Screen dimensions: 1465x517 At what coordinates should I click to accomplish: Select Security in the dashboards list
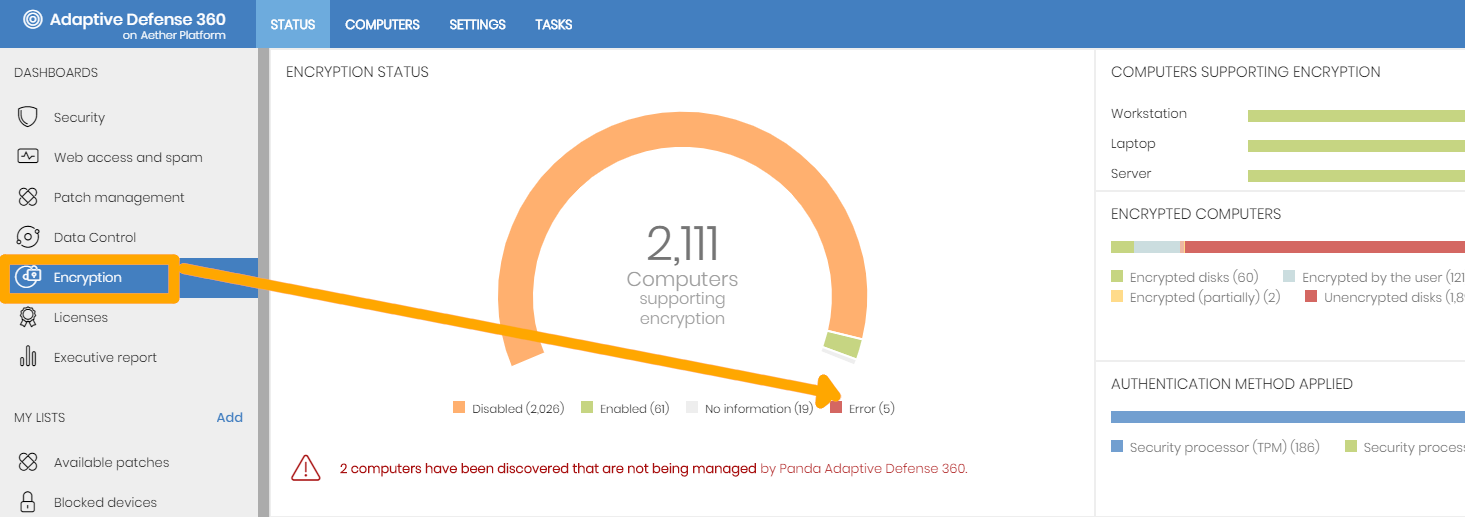[79, 118]
